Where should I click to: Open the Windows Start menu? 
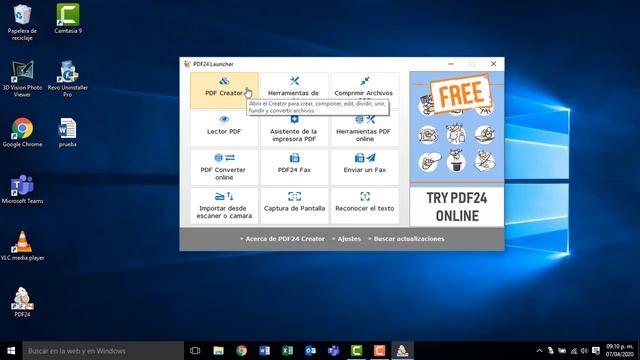pyautogui.click(x=11, y=351)
